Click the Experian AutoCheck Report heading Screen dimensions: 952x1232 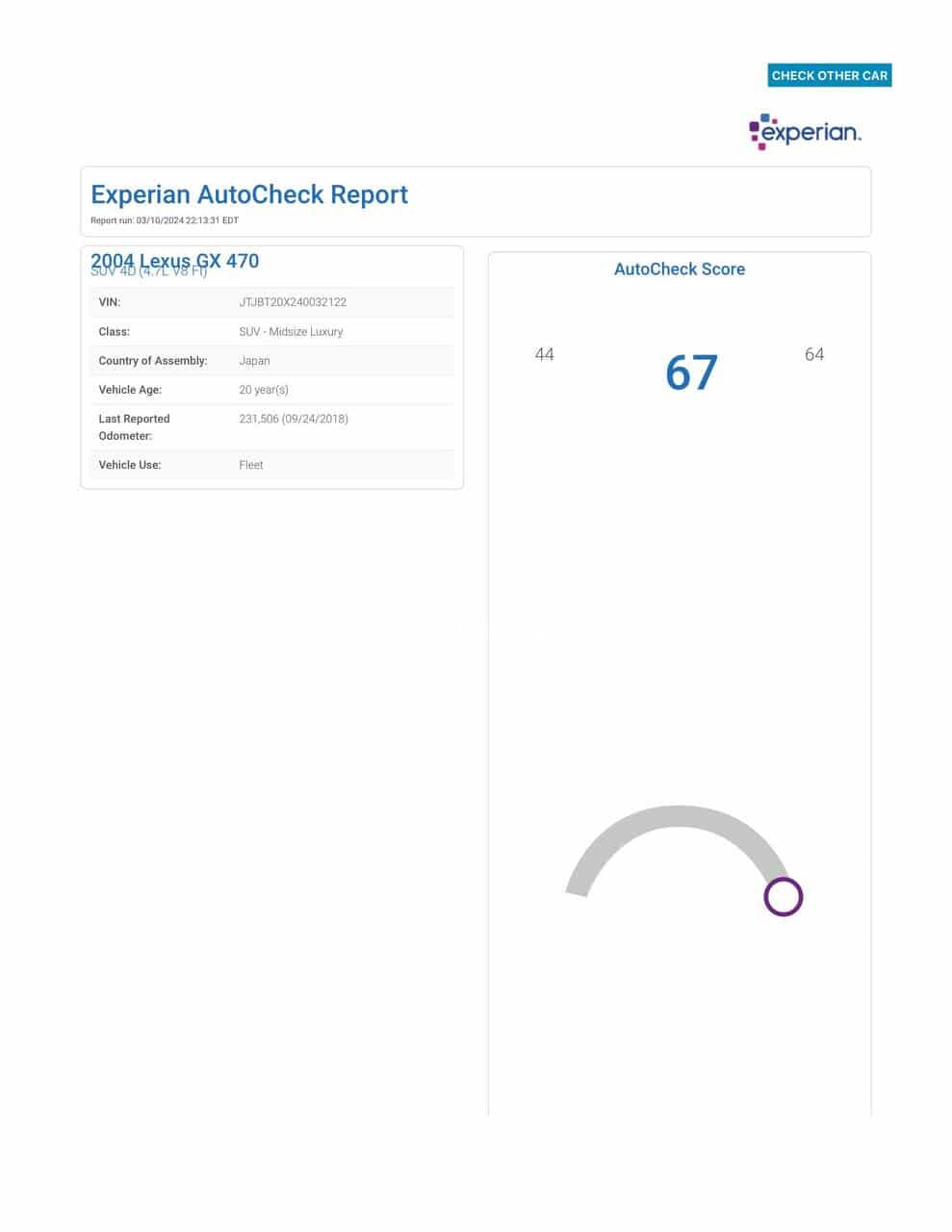click(249, 194)
